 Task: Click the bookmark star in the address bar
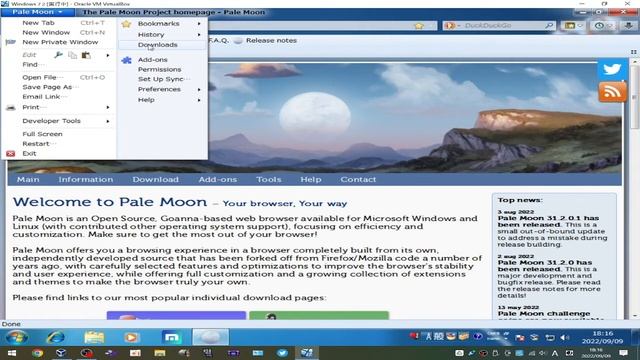tap(419, 26)
